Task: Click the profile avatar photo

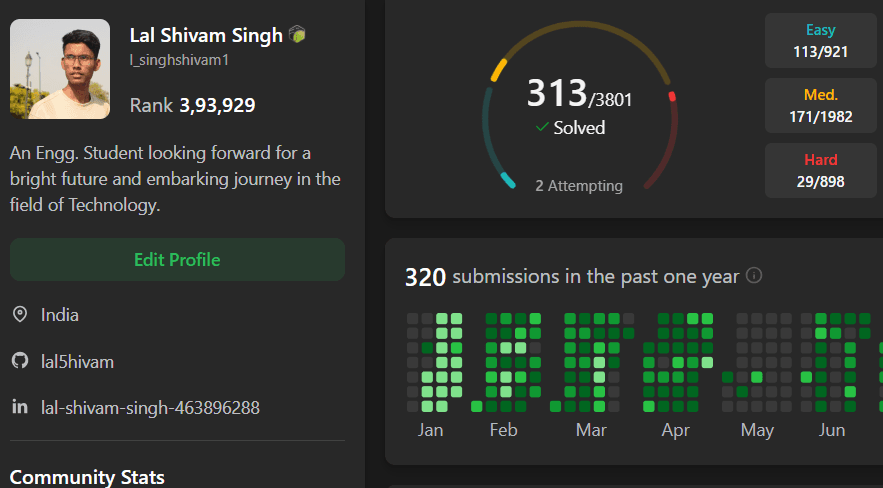Action: 59,69
